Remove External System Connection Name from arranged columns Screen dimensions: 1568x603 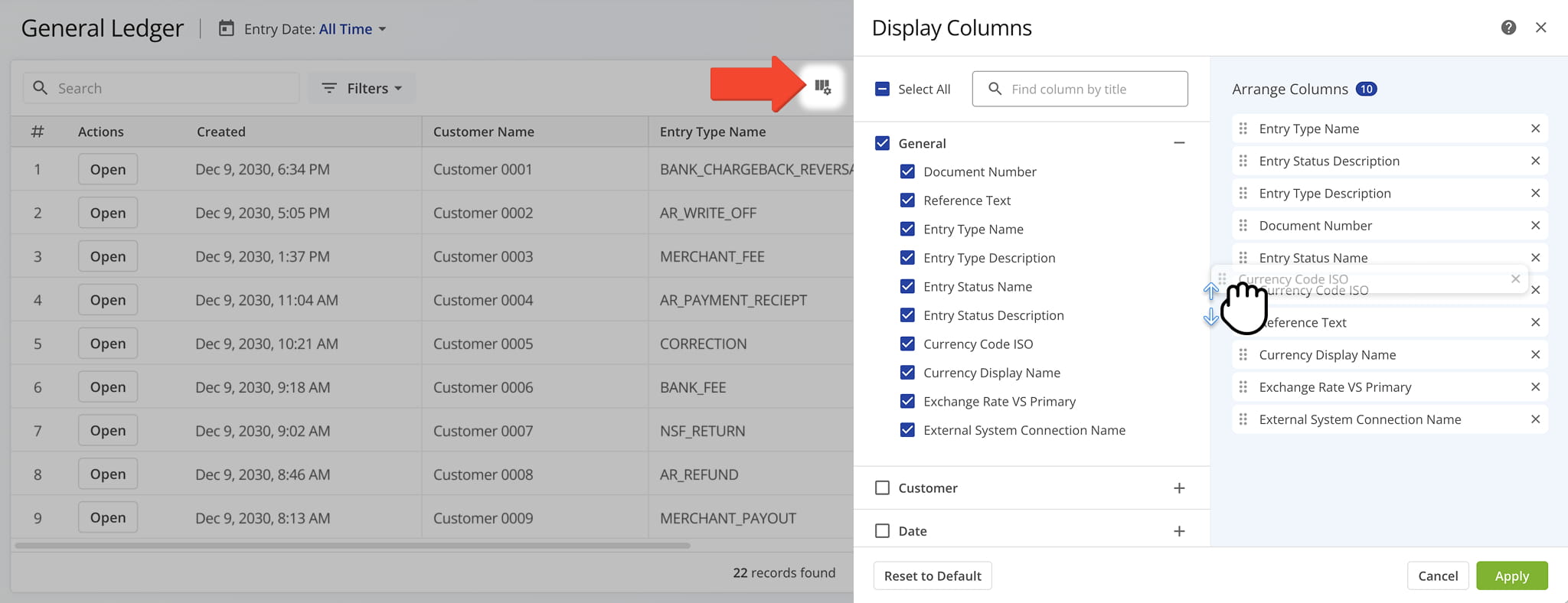1535,419
